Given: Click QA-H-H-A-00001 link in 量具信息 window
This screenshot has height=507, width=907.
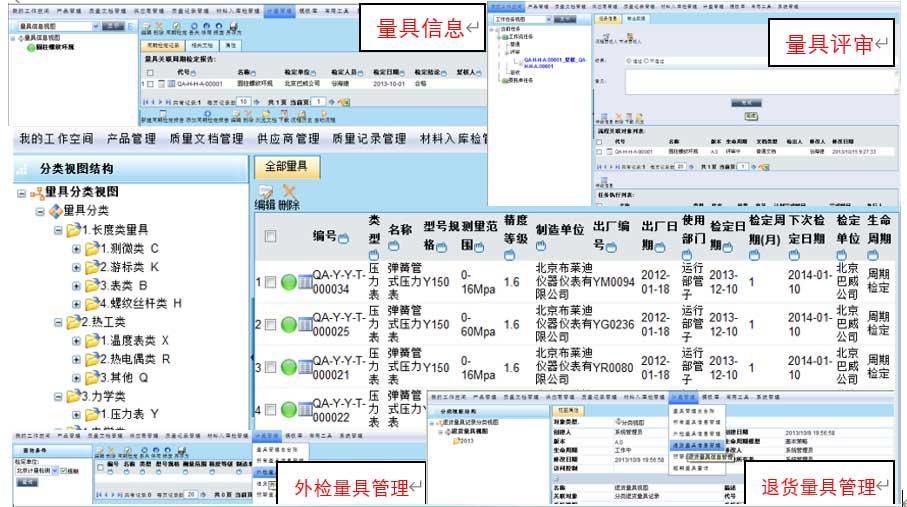Looking at the screenshot, I should tap(200, 84).
